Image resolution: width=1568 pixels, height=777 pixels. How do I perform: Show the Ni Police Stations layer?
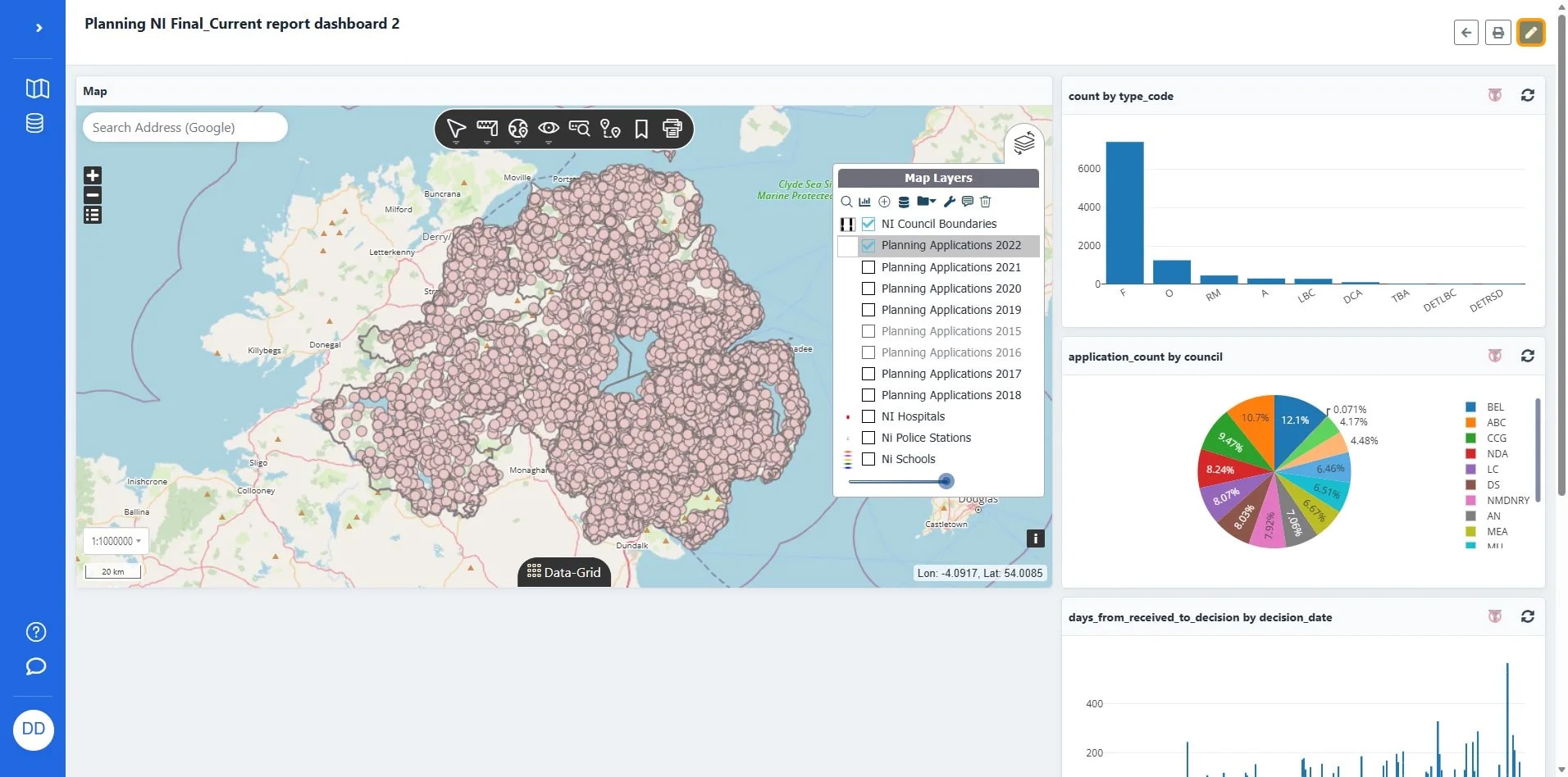pyautogui.click(x=868, y=438)
